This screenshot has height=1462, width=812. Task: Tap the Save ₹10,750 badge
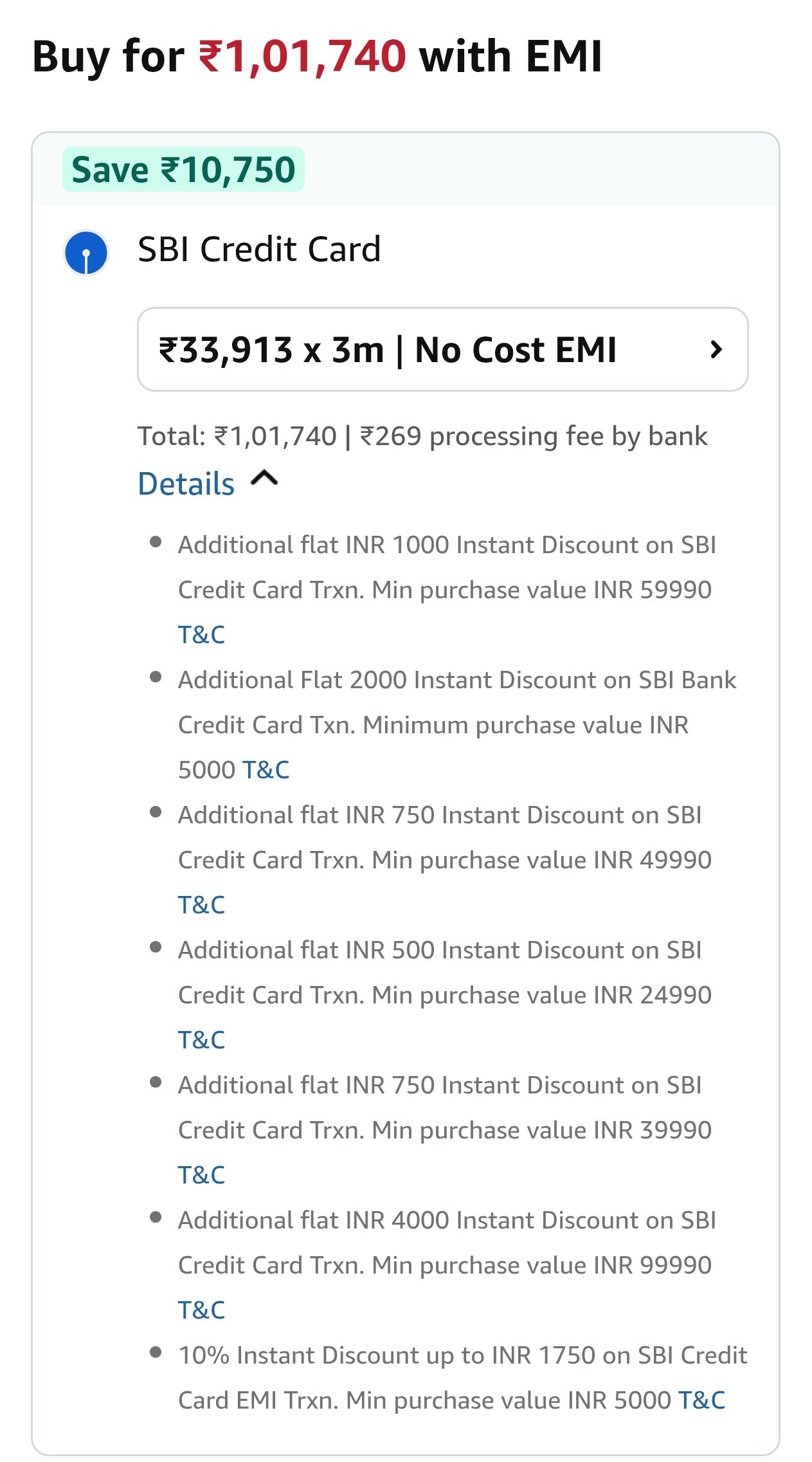click(x=183, y=170)
